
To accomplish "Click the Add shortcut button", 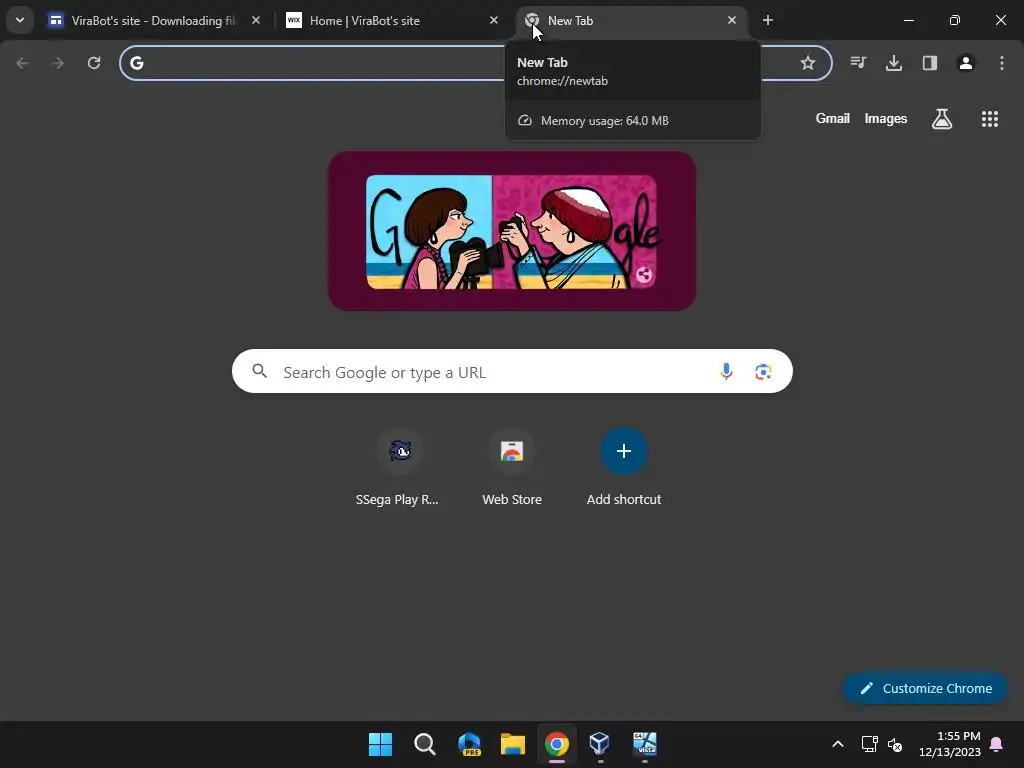I will pos(624,468).
